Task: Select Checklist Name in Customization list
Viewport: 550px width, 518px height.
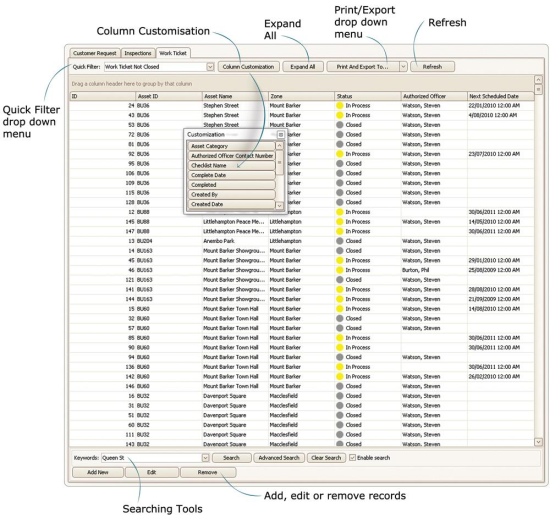Action: pyautogui.click(x=232, y=166)
